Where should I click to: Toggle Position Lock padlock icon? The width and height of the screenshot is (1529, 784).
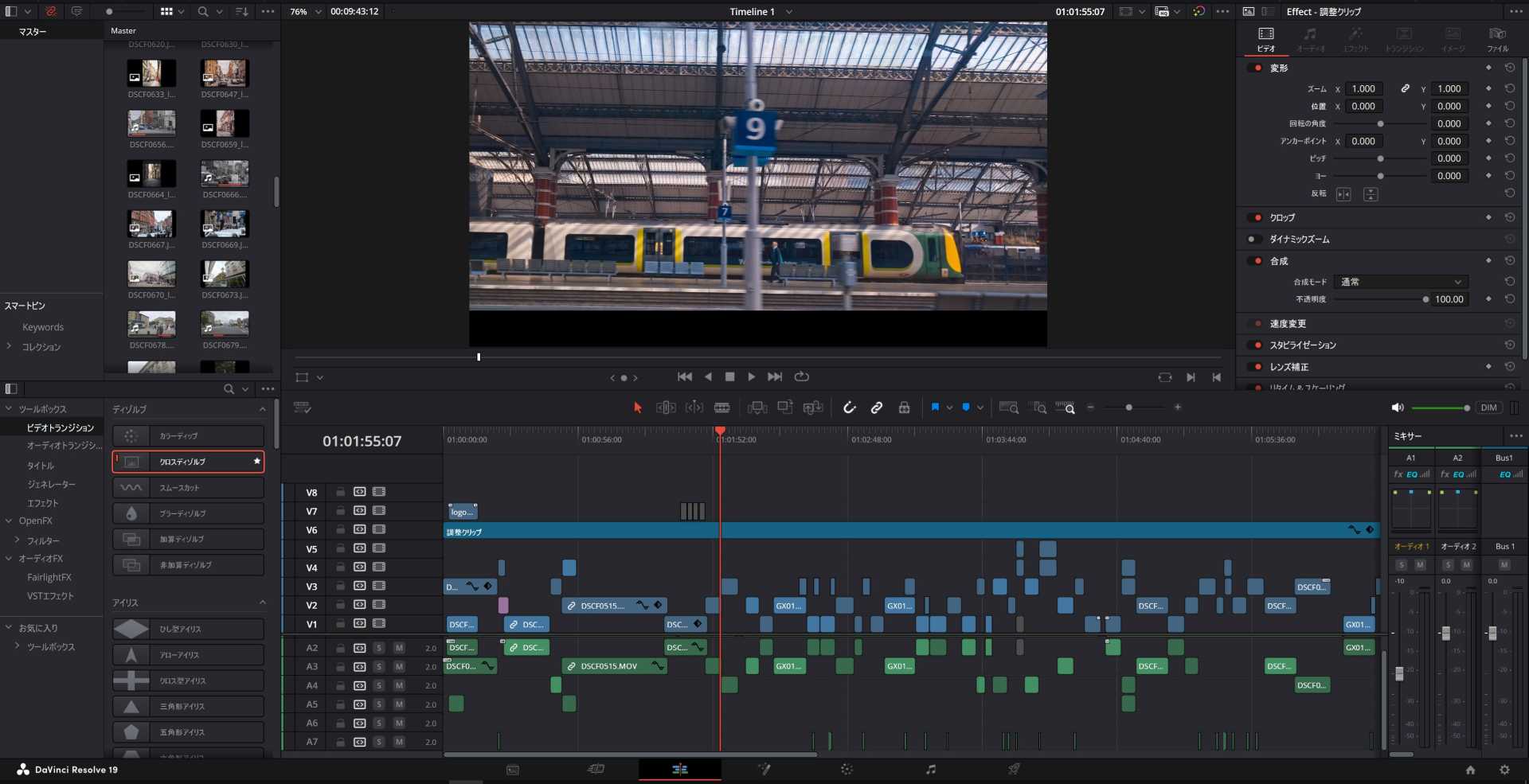pyautogui.click(x=904, y=408)
